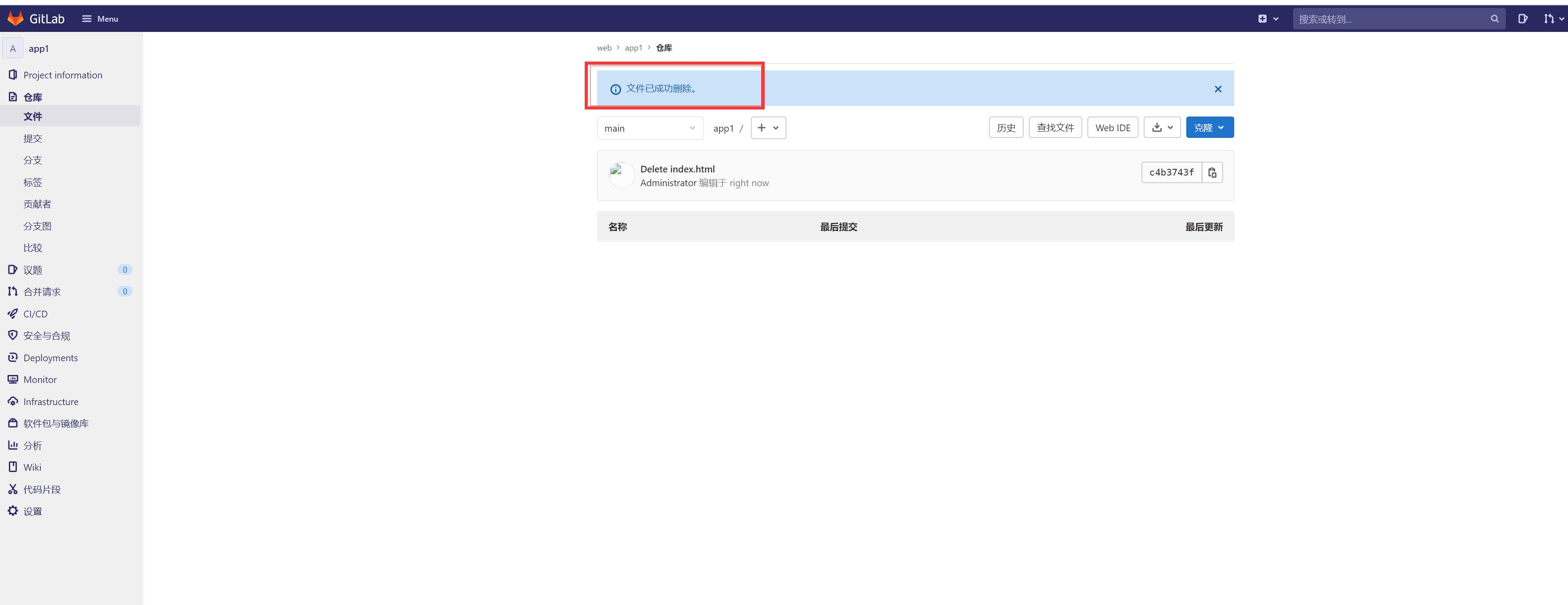This screenshot has width=1568, height=605.
Task: Open the Menu hamburger button
Action: click(101, 19)
